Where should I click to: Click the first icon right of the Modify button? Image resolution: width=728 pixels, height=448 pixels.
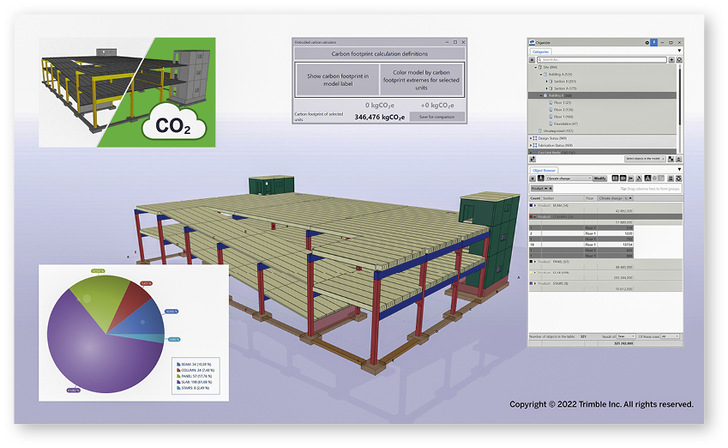614,177
